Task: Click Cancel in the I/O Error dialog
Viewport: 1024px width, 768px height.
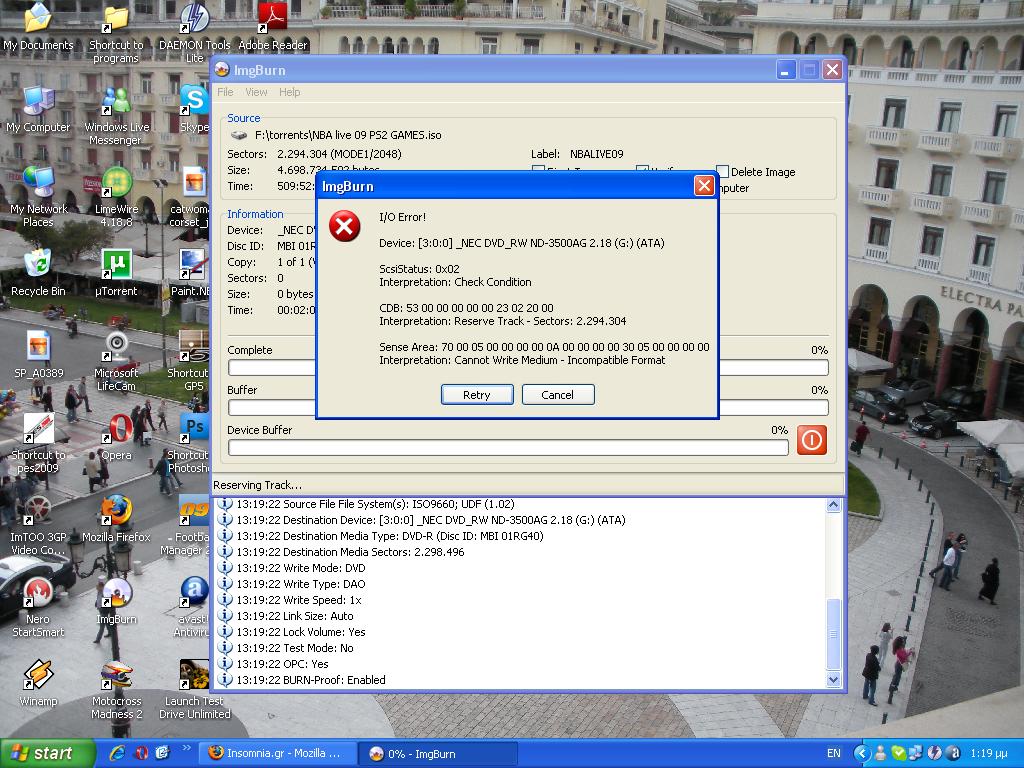Action: point(558,394)
